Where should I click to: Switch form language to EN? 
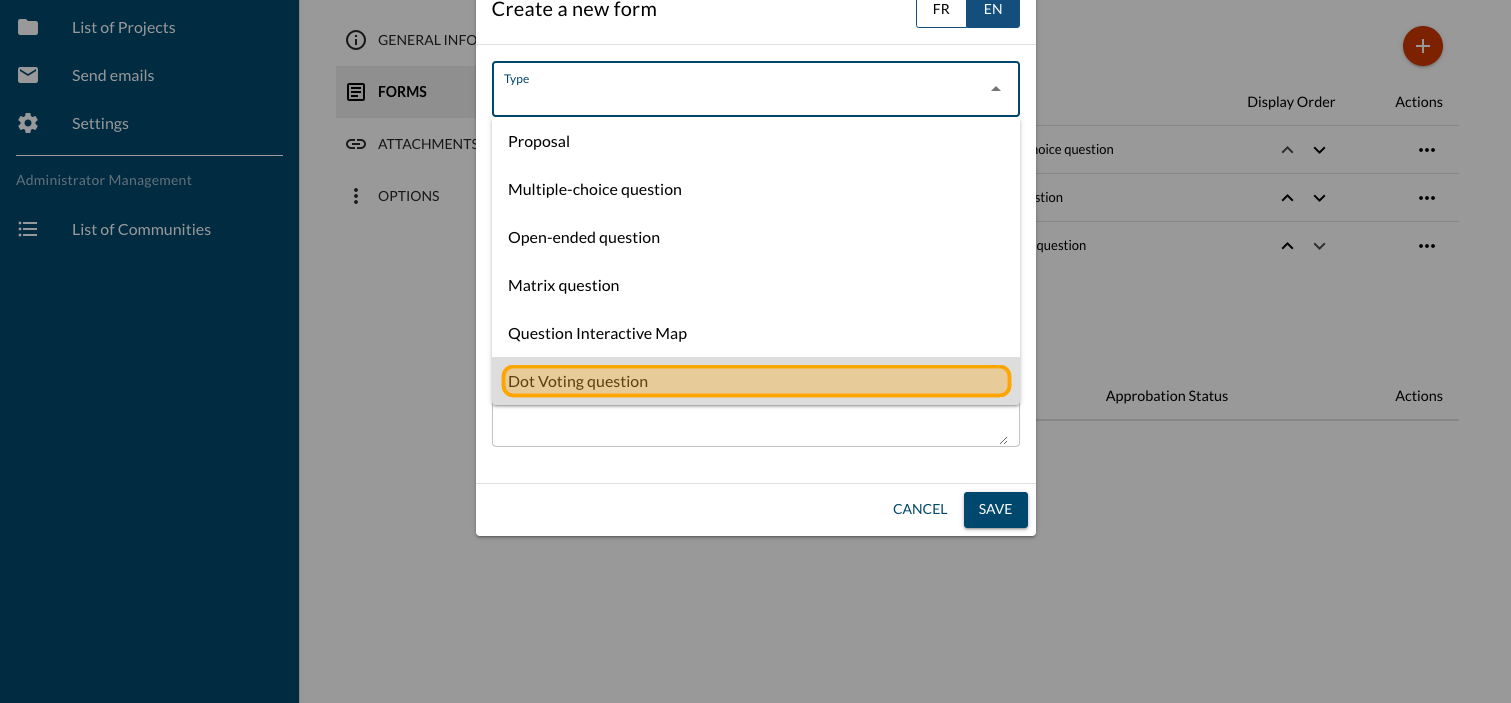pos(993,10)
